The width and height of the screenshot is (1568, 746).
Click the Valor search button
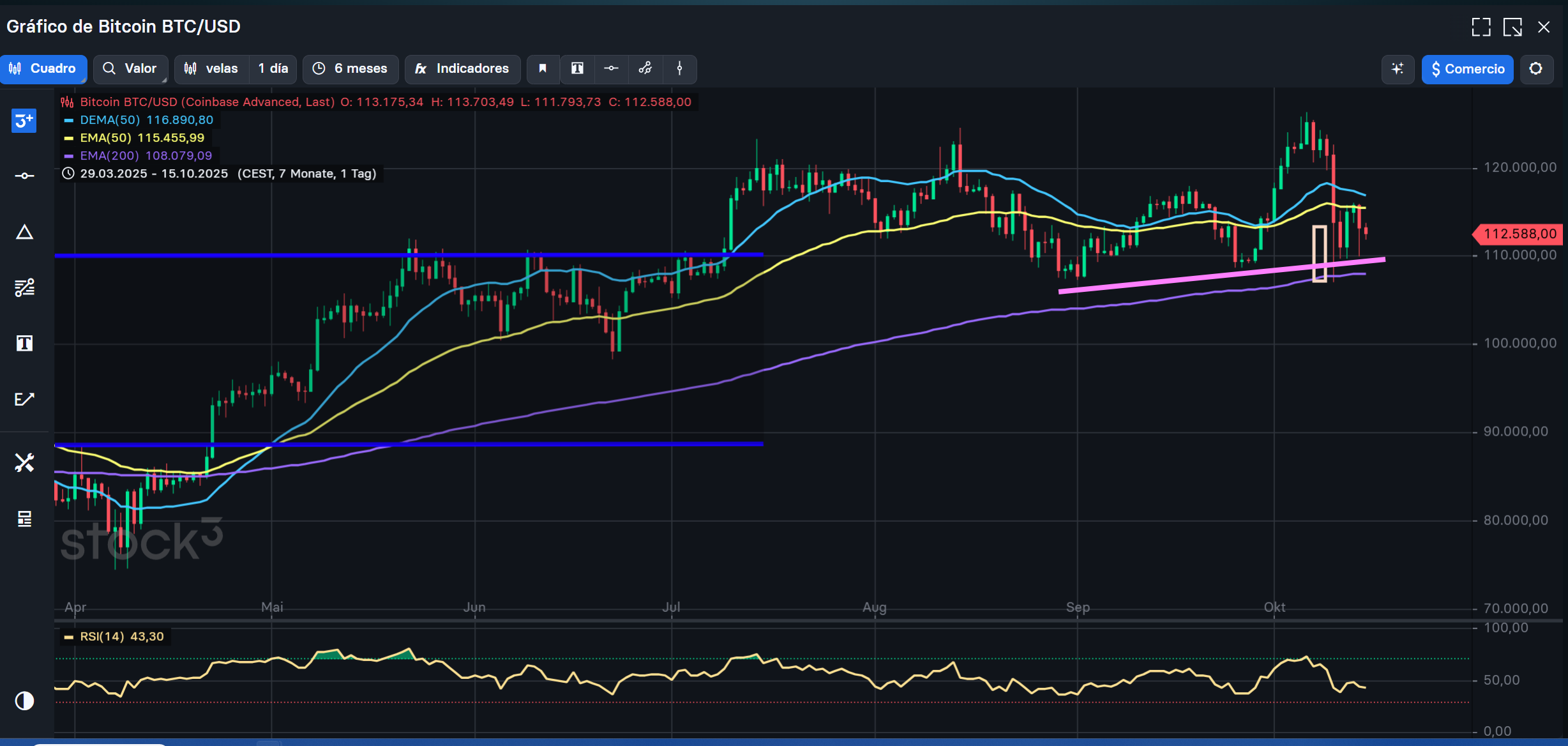pos(130,69)
